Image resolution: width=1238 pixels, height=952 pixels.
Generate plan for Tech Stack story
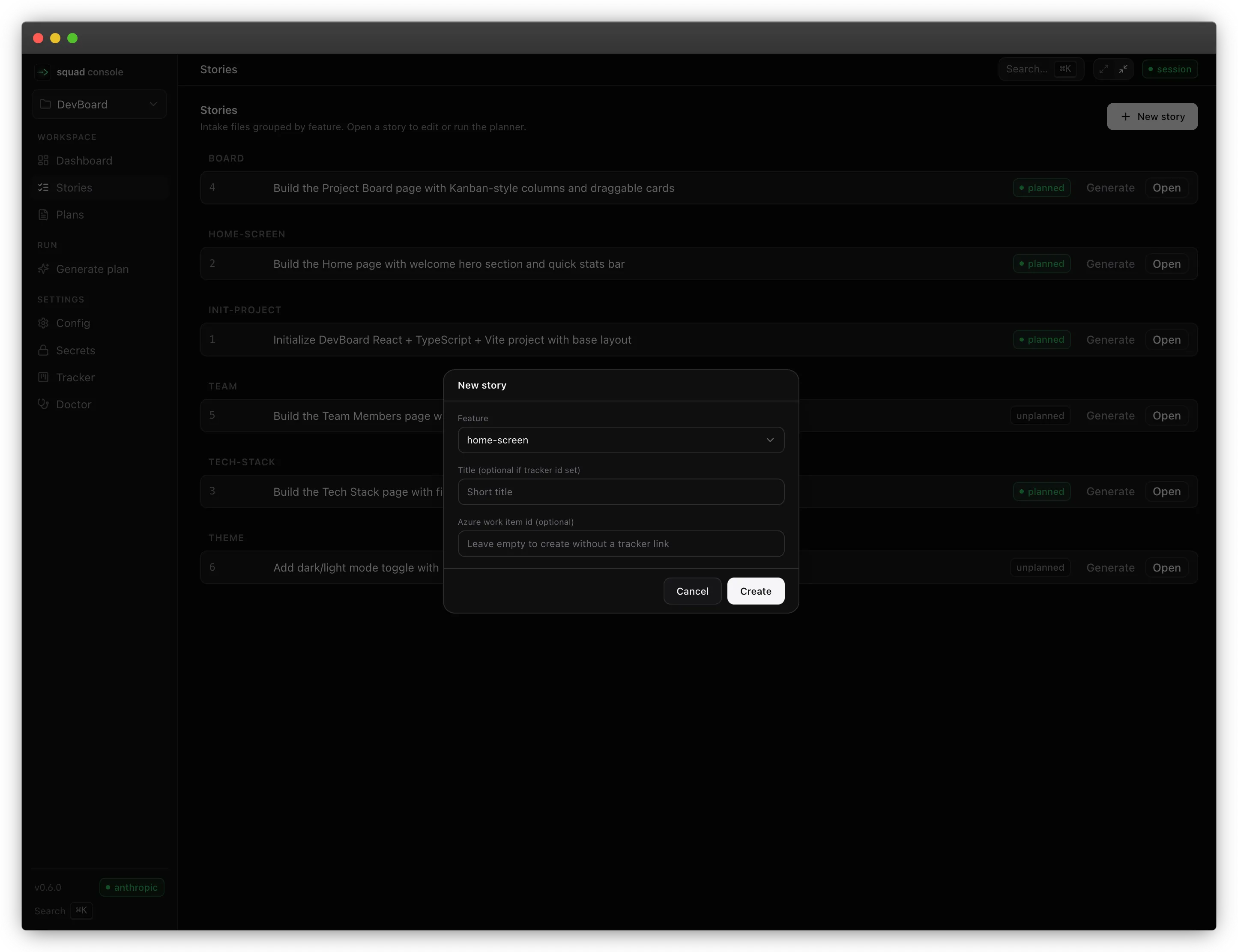(1110, 491)
